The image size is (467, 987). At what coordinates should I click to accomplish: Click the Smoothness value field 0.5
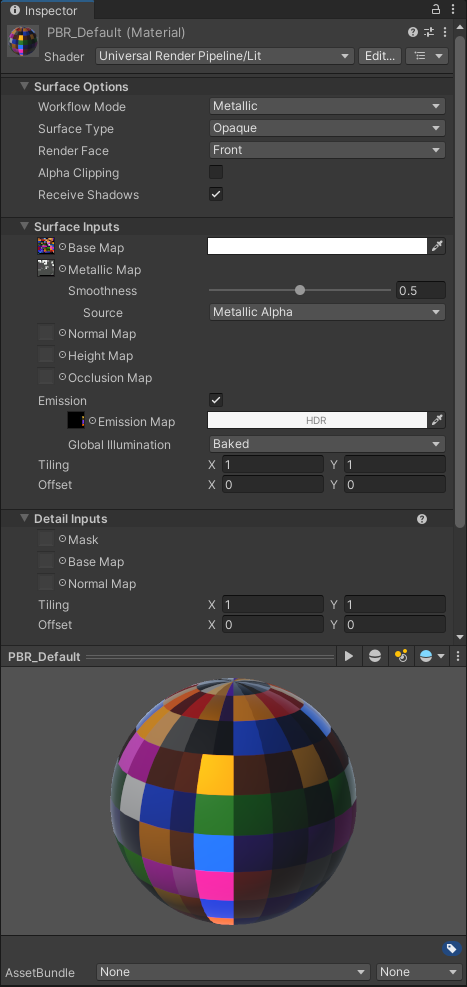click(420, 290)
